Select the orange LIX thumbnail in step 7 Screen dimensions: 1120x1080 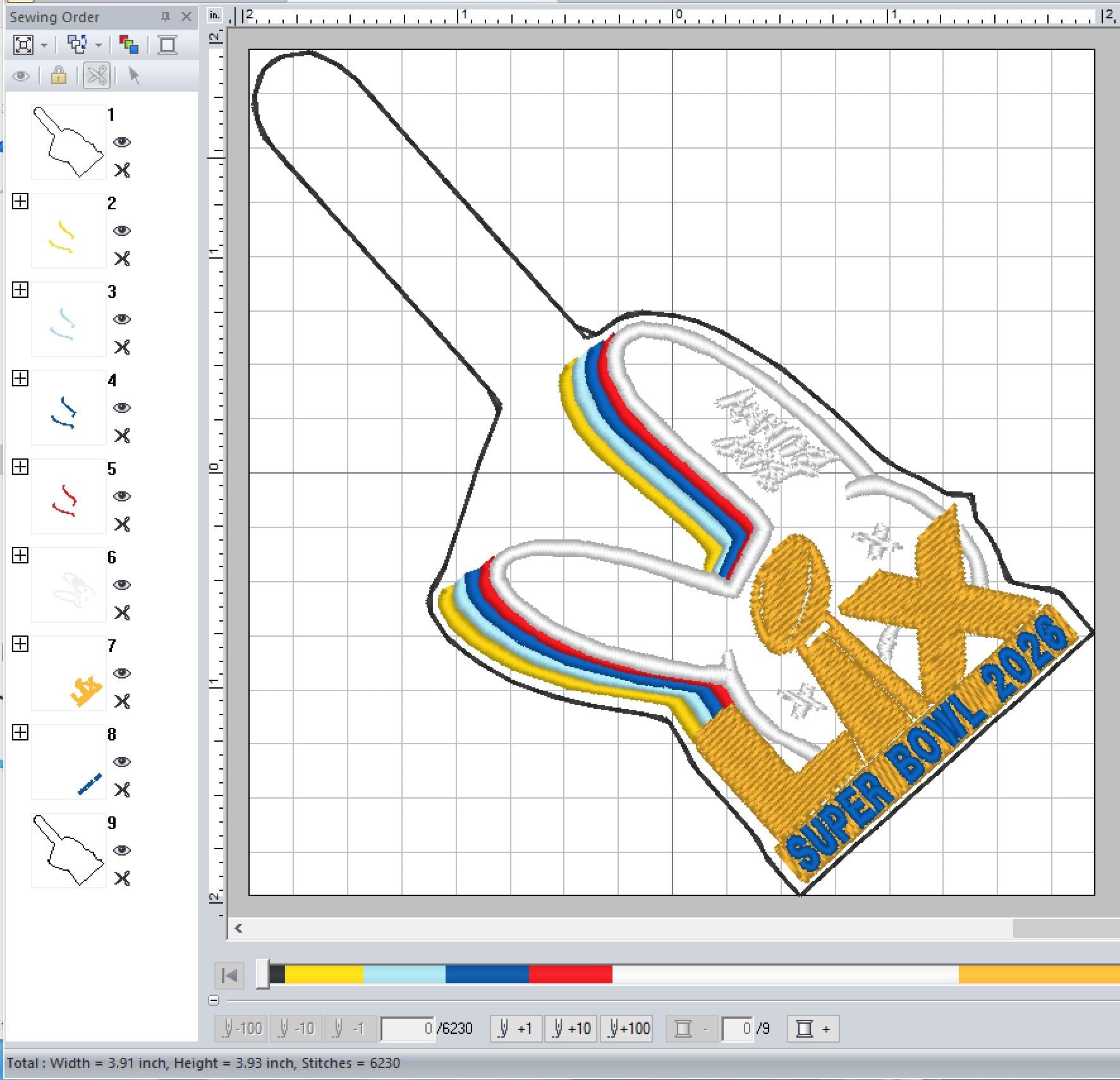click(69, 673)
